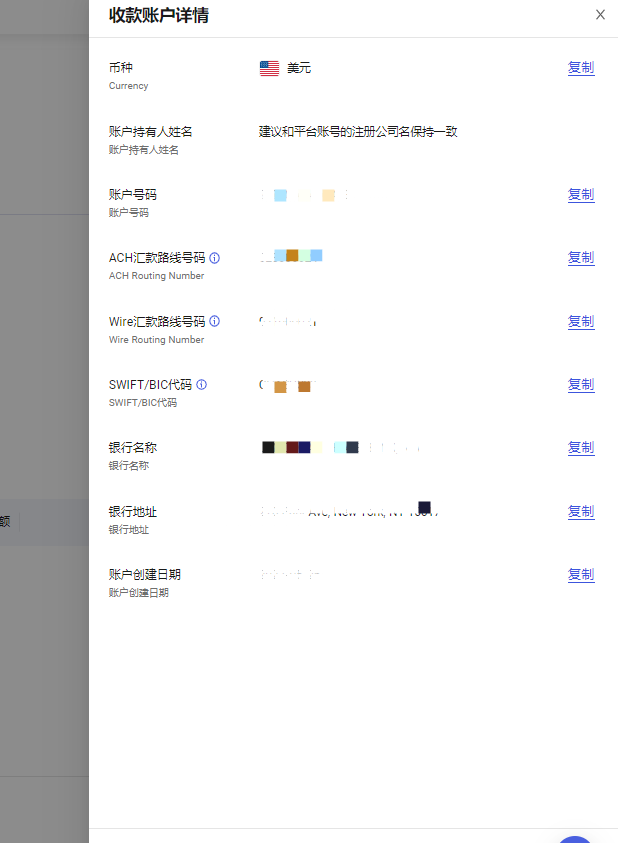This screenshot has width=618, height=843.
Task: Click the info icon beside SWIFT/BIC代码
Action: (202, 385)
